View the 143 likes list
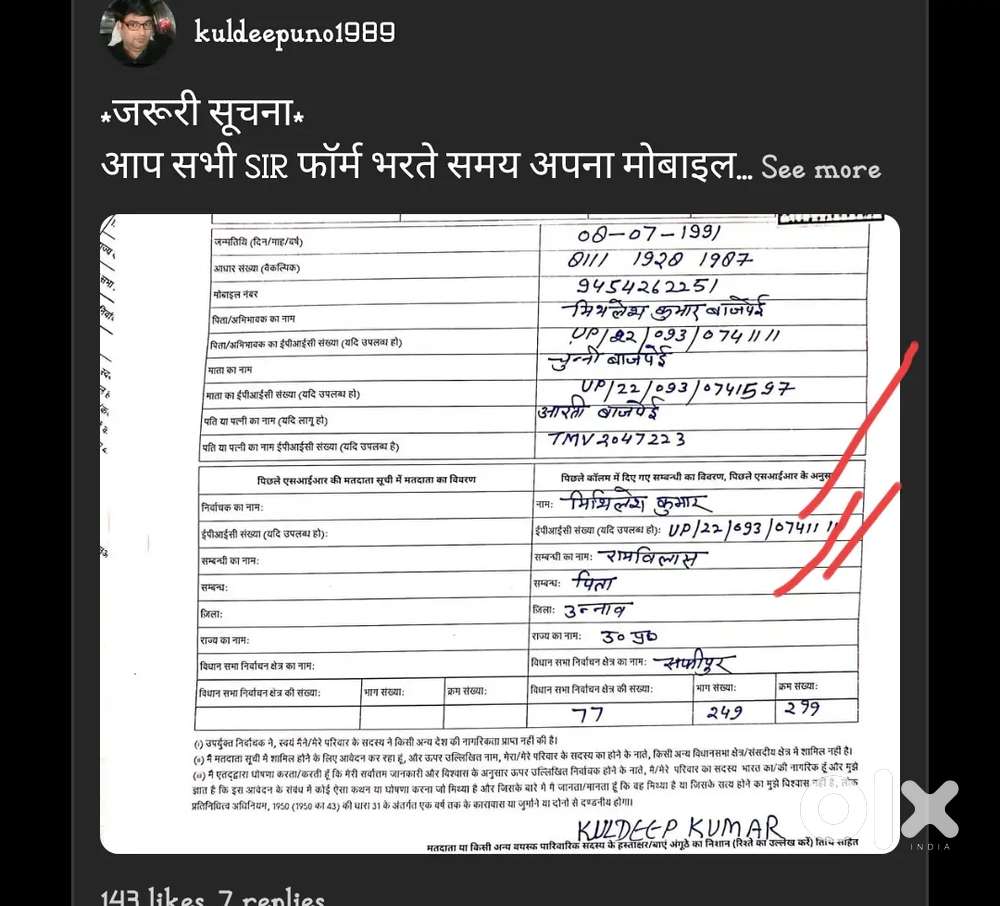 point(153,896)
